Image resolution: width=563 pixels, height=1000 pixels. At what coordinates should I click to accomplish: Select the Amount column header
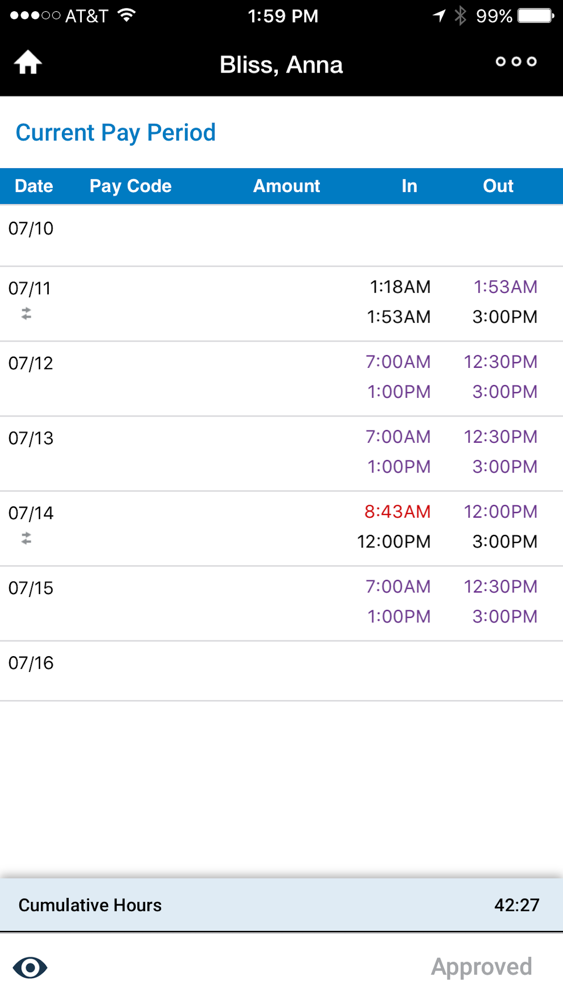click(286, 186)
